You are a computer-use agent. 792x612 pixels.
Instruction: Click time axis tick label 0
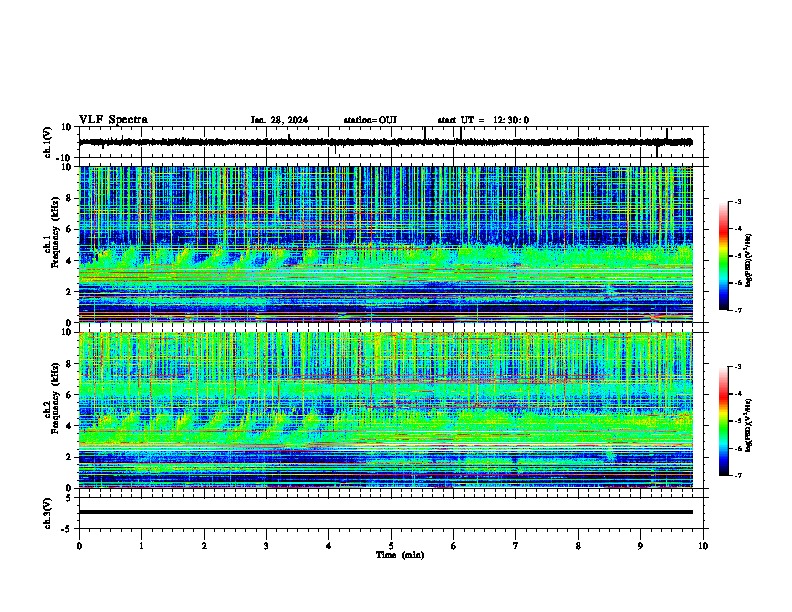point(79,546)
